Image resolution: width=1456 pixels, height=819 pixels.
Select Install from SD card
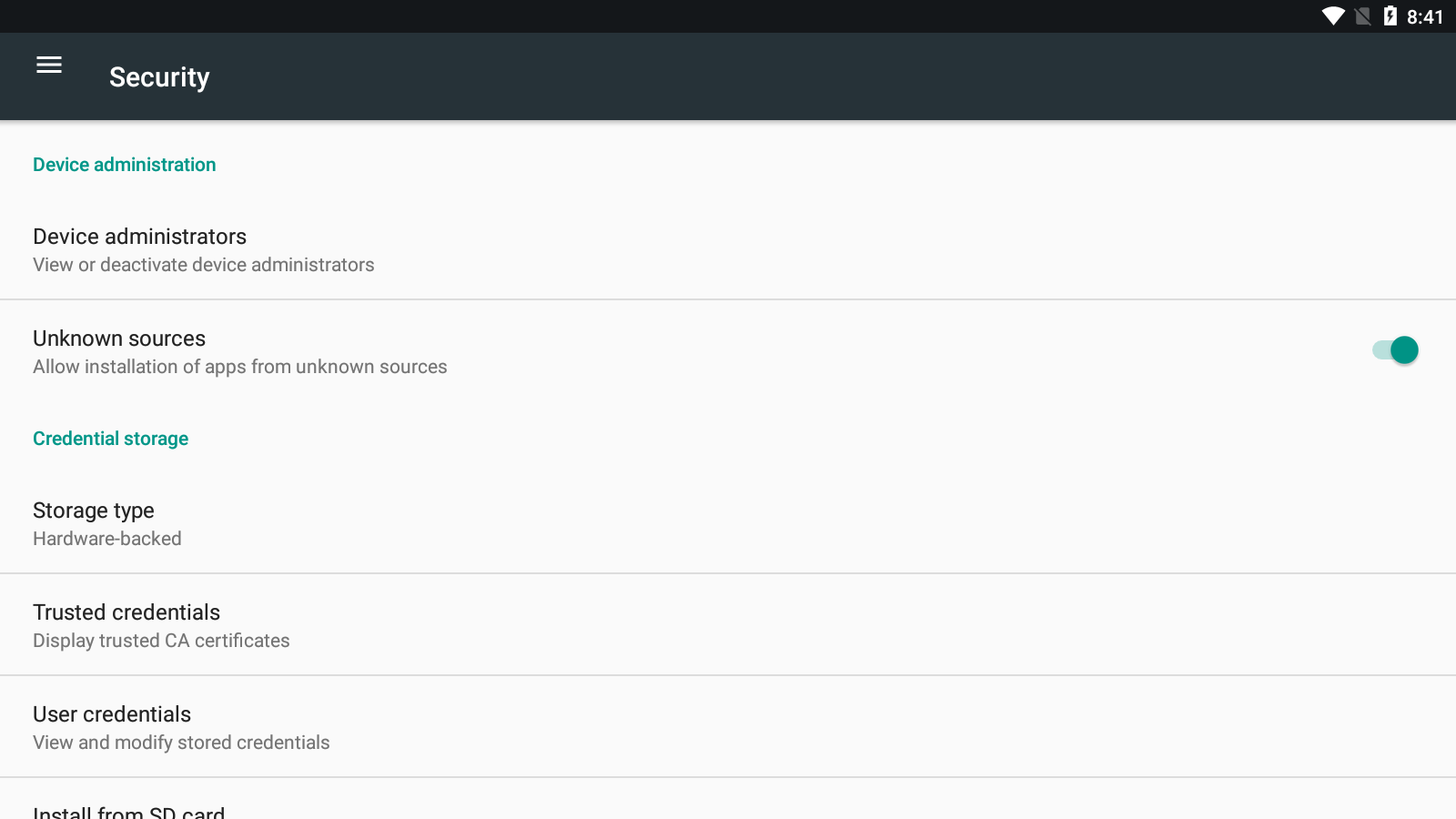pyautogui.click(x=128, y=812)
